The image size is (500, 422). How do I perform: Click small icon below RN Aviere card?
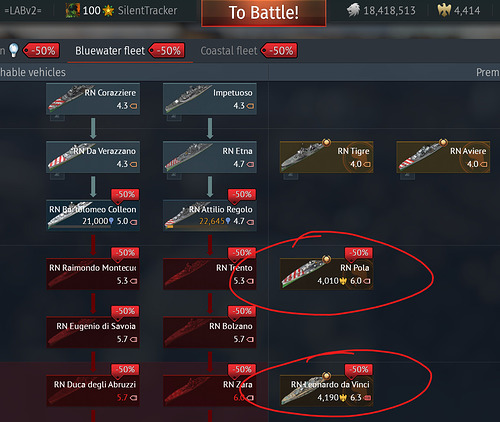pyautogui.click(x=407, y=175)
